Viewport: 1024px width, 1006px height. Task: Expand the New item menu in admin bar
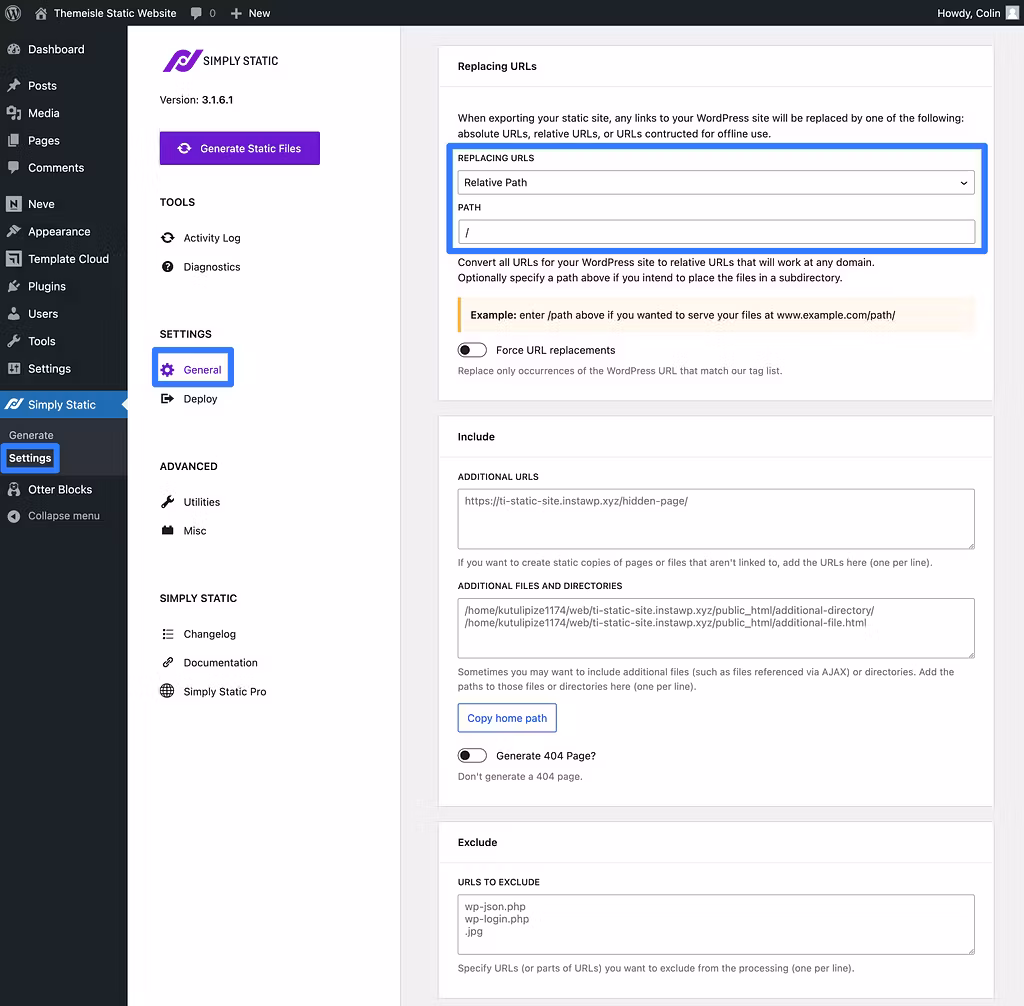pyautogui.click(x=249, y=13)
